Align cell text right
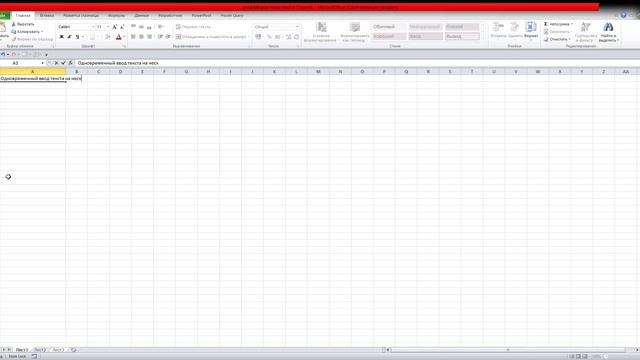The width and height of the screenshot is (640, 360). (x=149, y=37)
